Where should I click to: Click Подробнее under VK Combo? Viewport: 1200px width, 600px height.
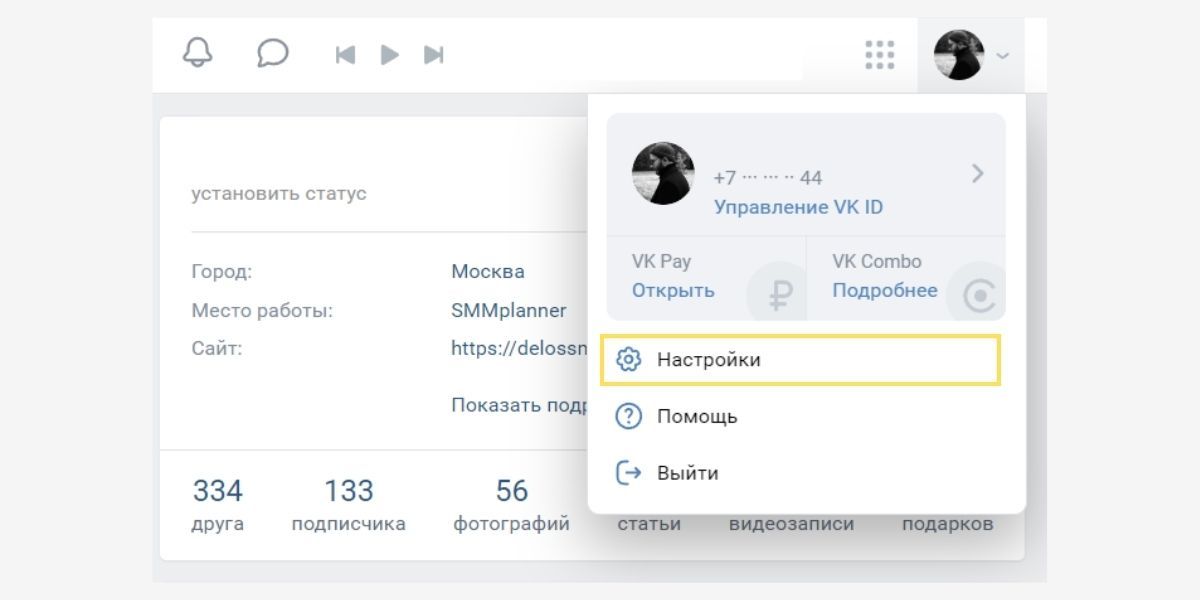(x=885, y=291)
